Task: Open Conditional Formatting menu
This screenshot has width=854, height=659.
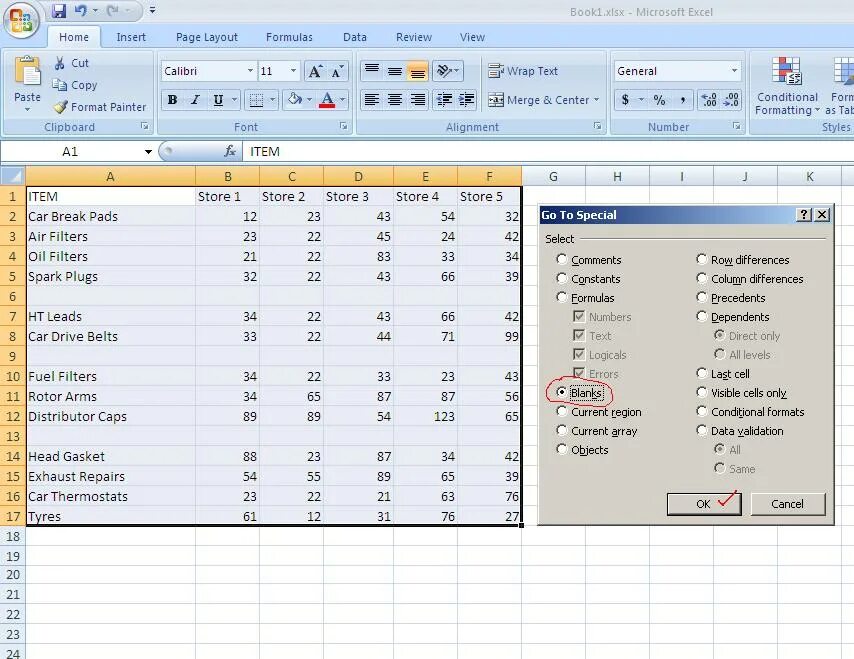Action: coord(787,87)
